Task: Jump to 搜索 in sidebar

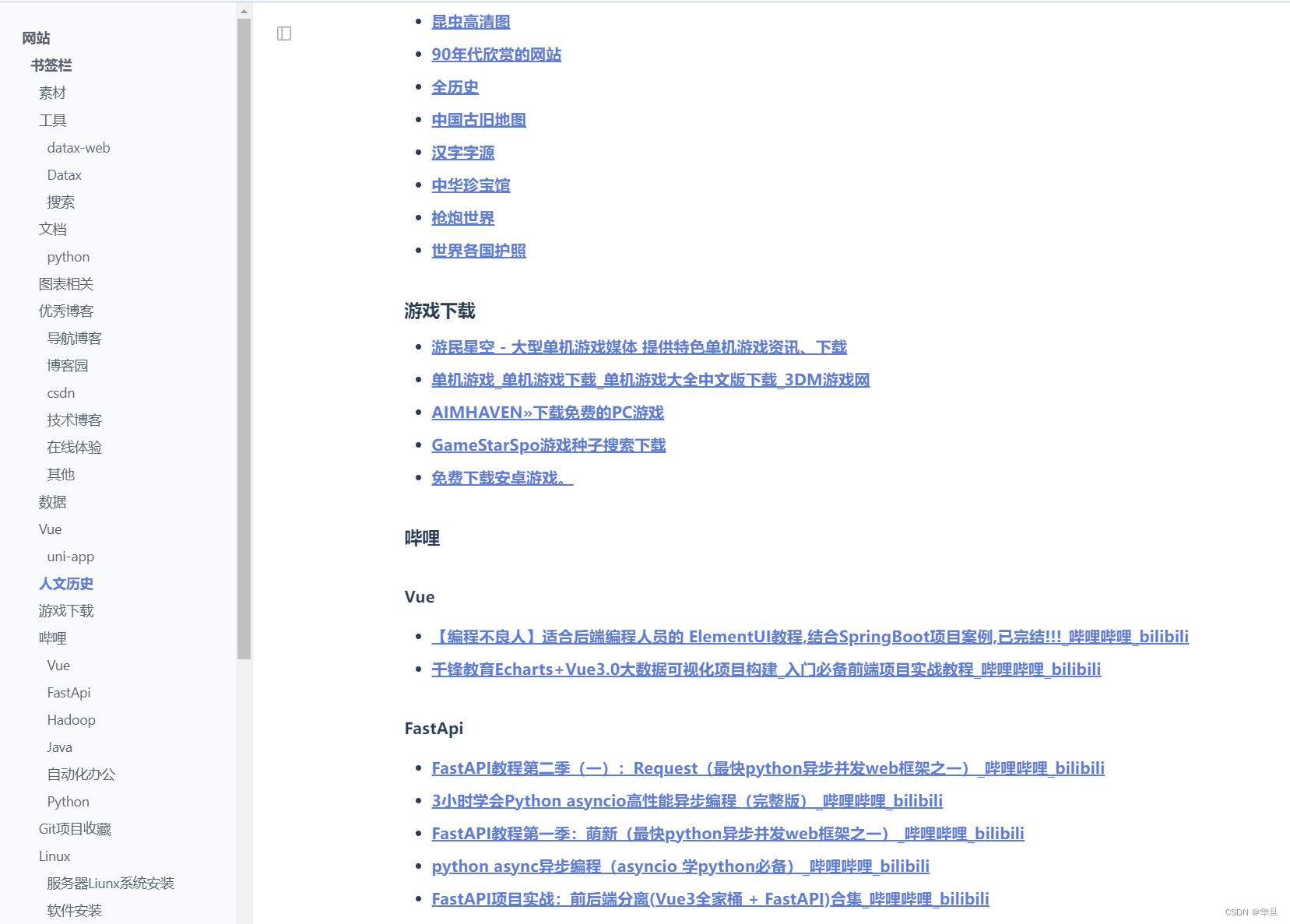Action: [x=61, y=202]
